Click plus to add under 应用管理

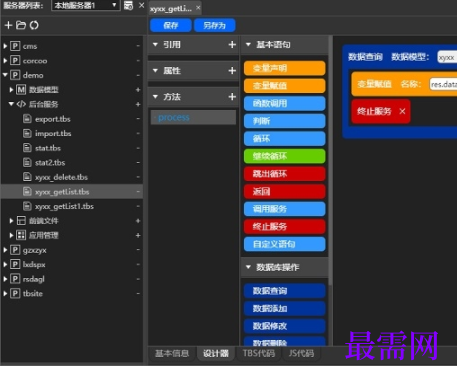pos(138,235)
